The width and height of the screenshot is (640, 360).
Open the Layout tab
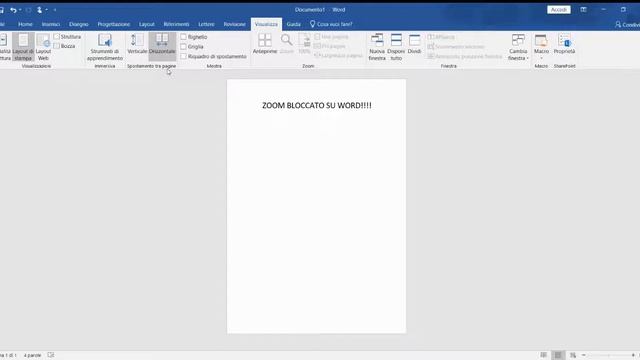pos(147,24)
